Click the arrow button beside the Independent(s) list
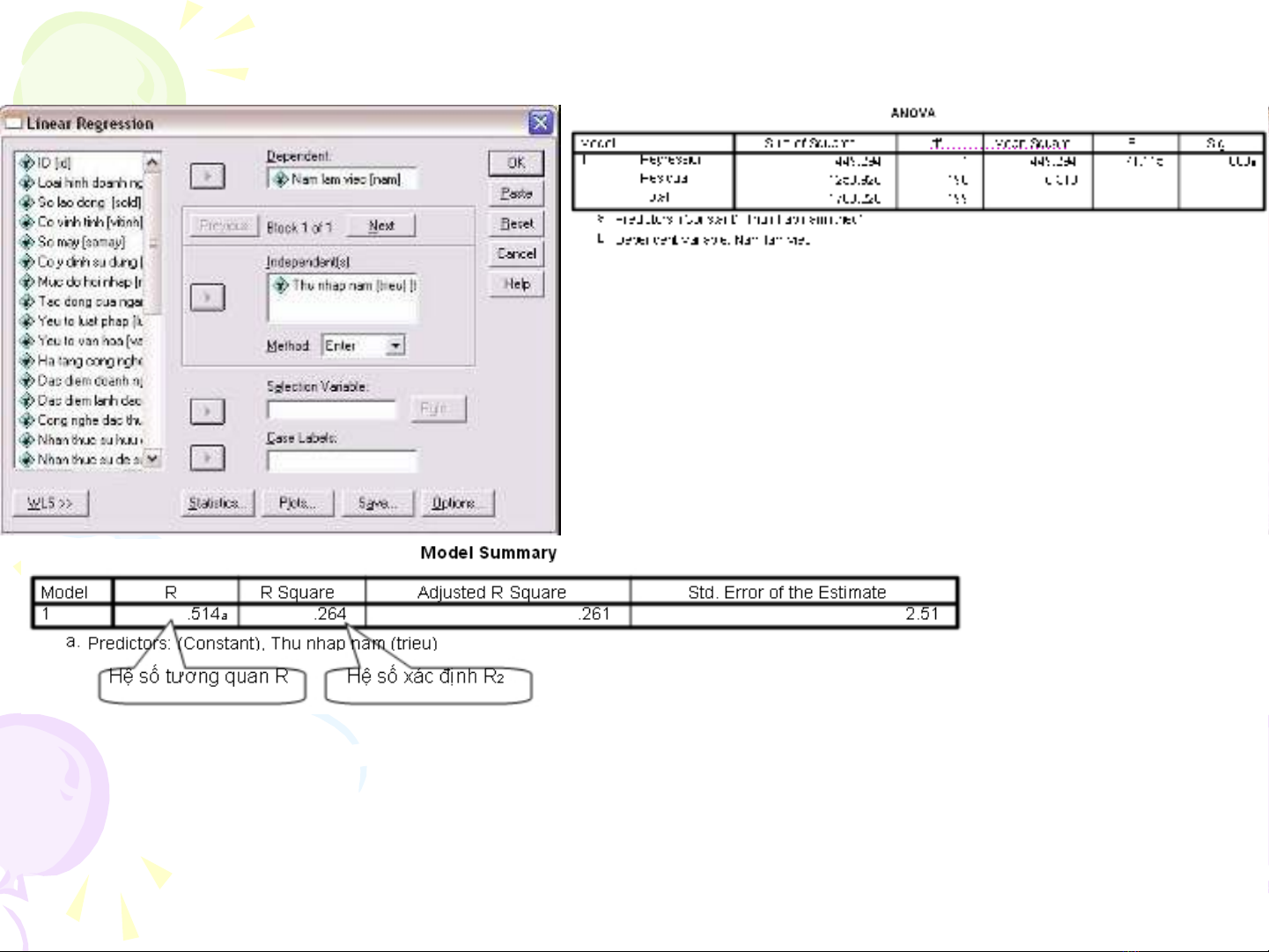Screen dimensions: 1269x952 (207, 297)
